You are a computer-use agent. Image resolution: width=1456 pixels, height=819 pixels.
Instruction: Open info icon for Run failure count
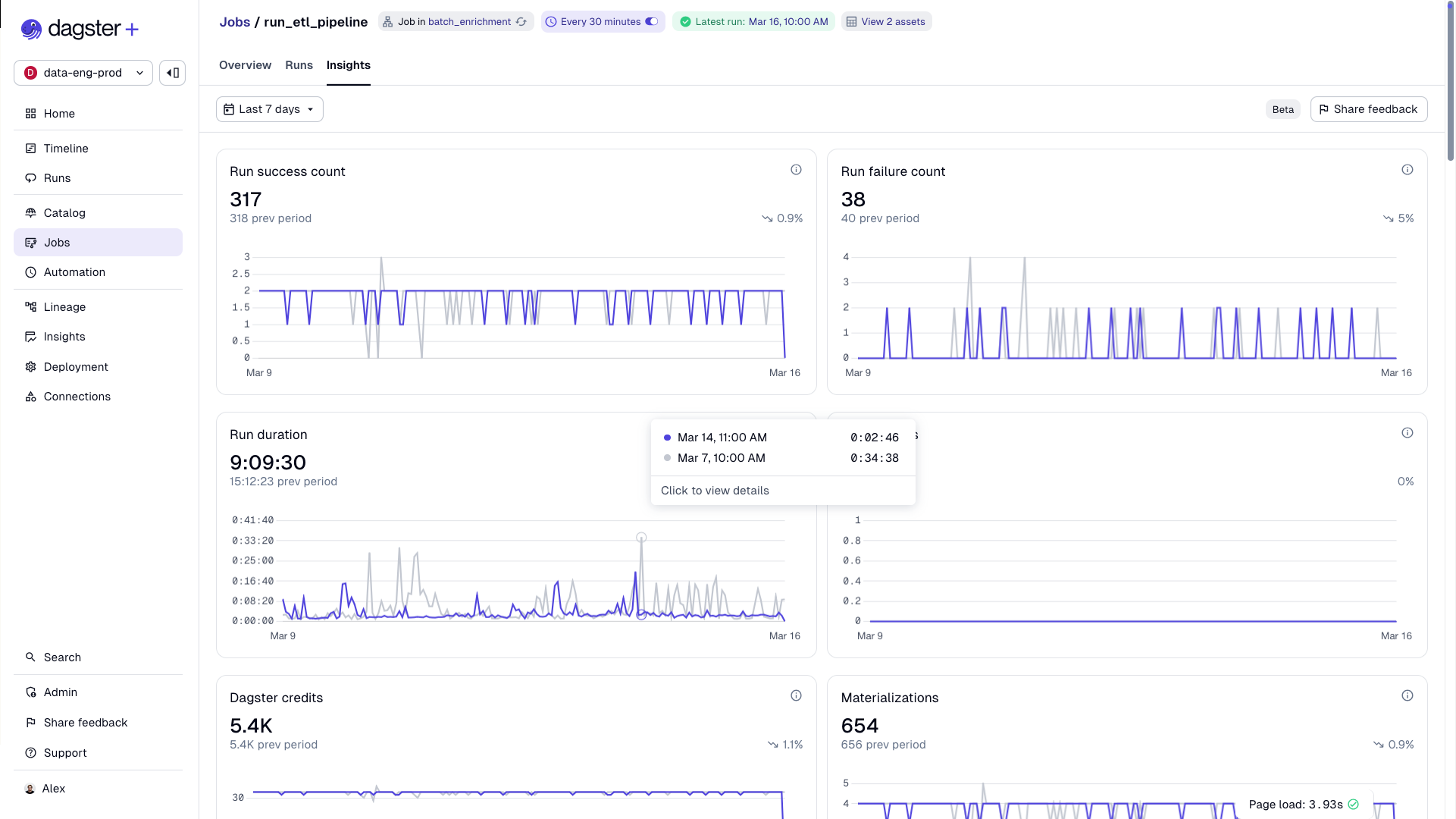(x=1407, y=170)
